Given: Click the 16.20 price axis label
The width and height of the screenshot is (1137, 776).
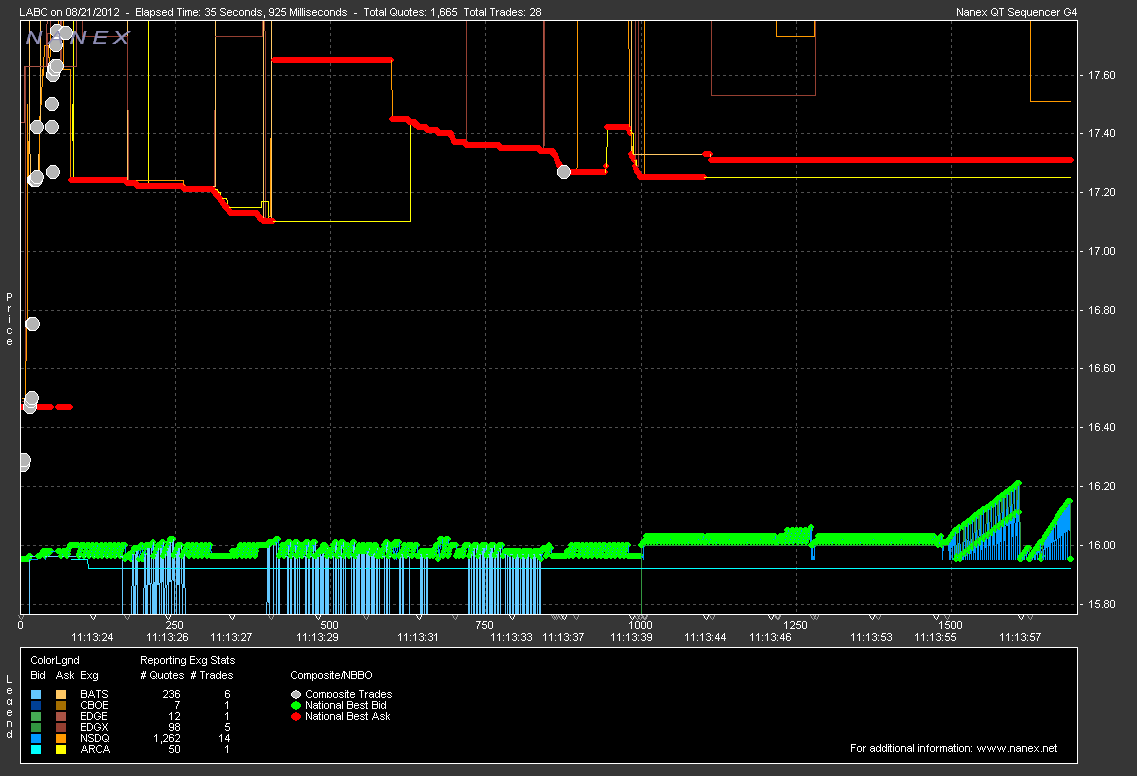Looking at the screenshot, I should pyautogui.click(x=1101, y=486).
